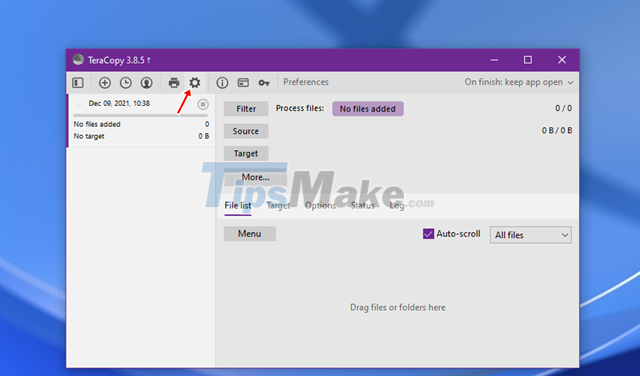Image resolution: width=640 pixels, height=376 pixels.
Task: Close the TeraCopy window
Action: (x=562, y=60)
